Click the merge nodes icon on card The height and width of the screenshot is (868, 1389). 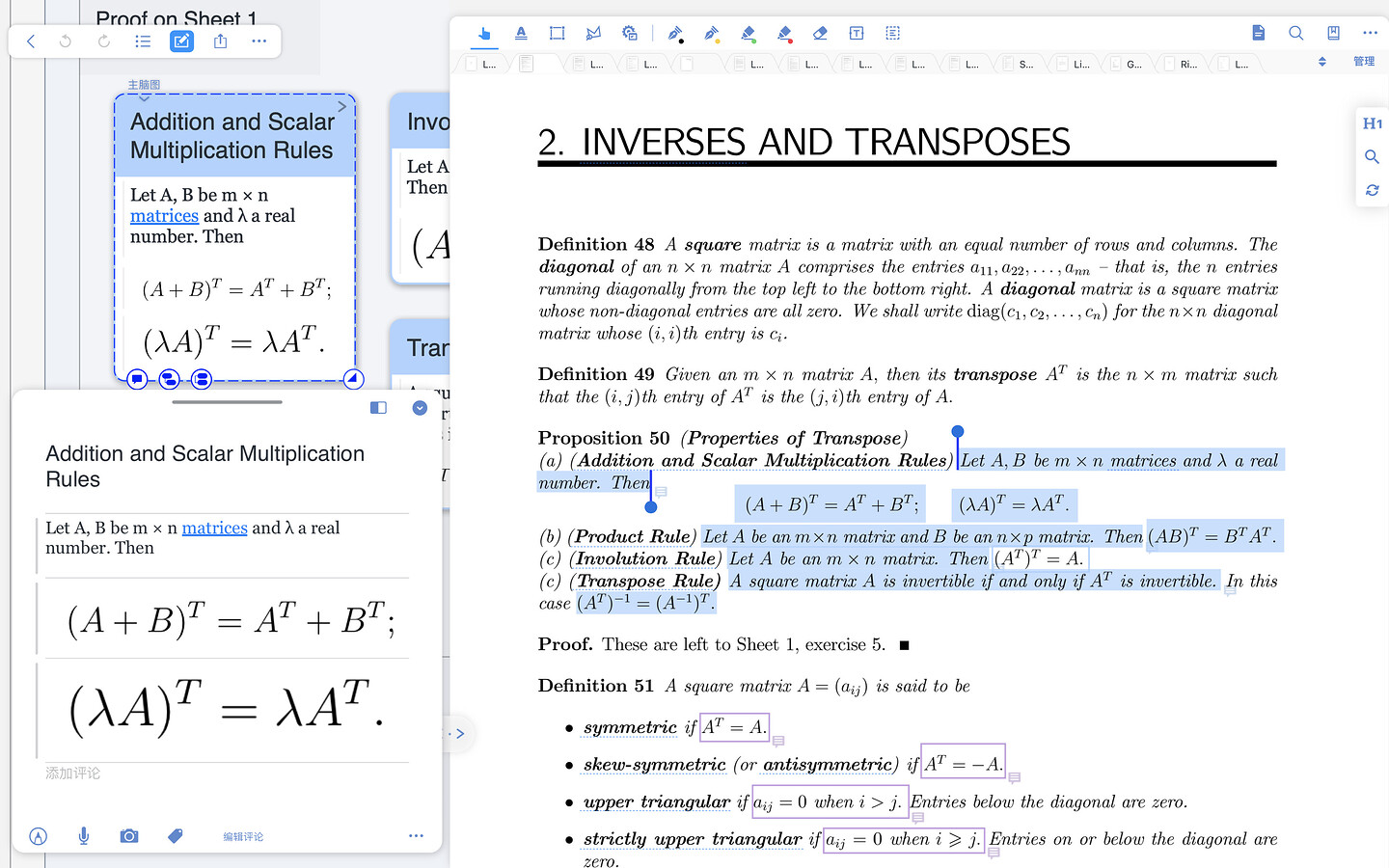[x=201, y=379]
